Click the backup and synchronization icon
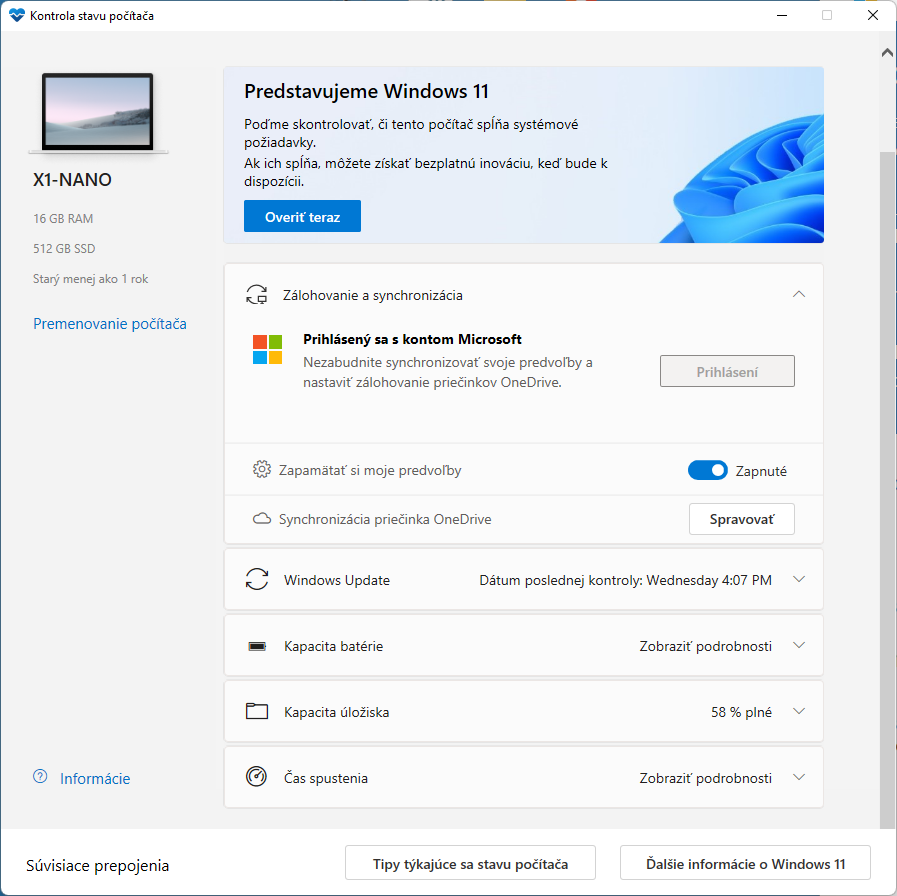This screenshot has width=897, height=896. [x=257, y=295]
